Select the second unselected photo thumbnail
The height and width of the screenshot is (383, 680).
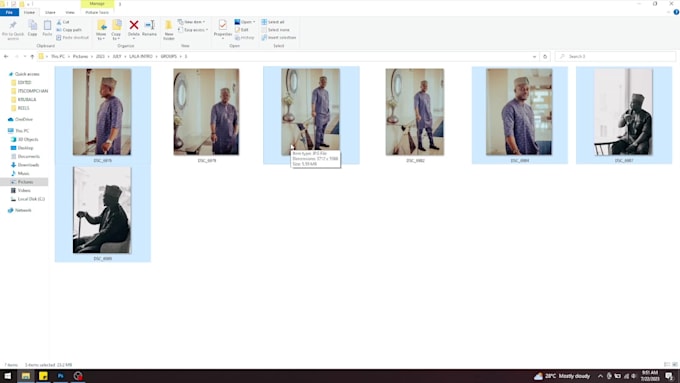point(415,112)
